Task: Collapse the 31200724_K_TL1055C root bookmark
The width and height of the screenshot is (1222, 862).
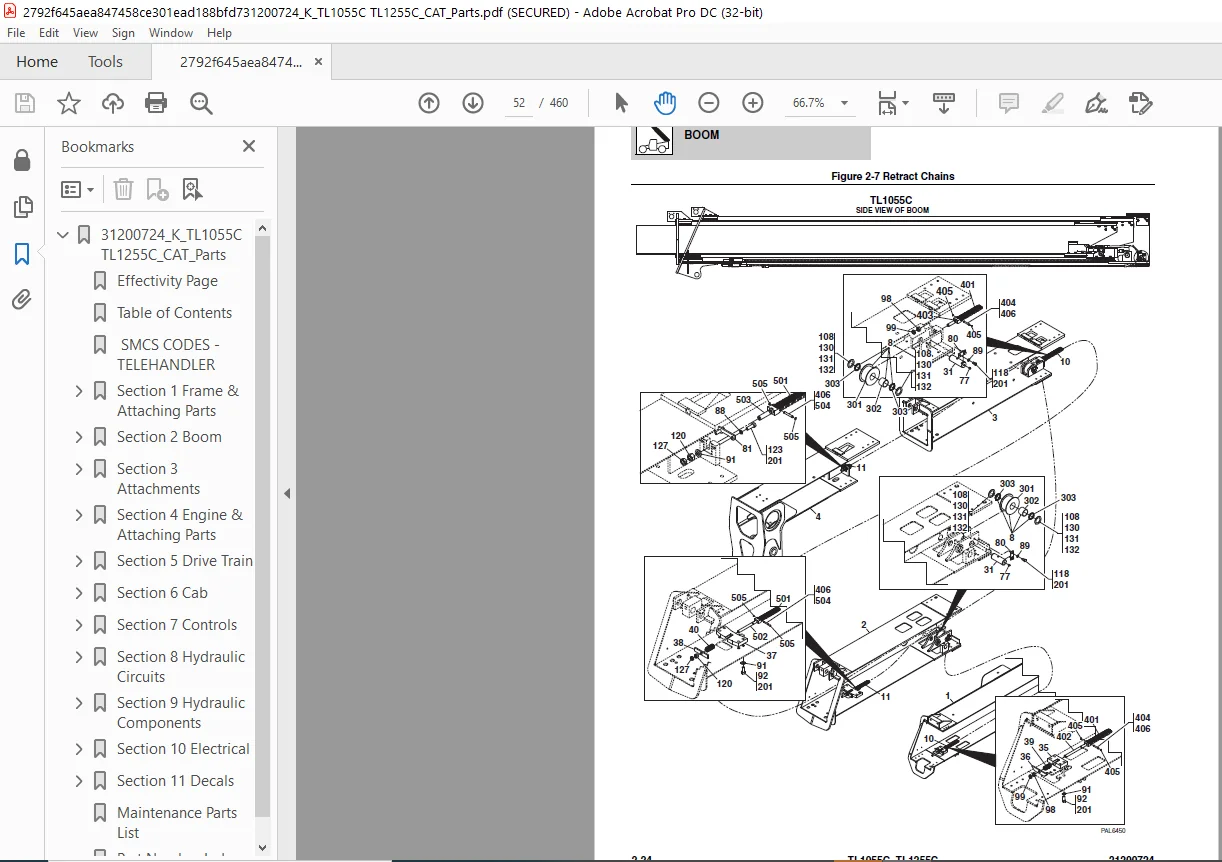Action: click(63, 235)
